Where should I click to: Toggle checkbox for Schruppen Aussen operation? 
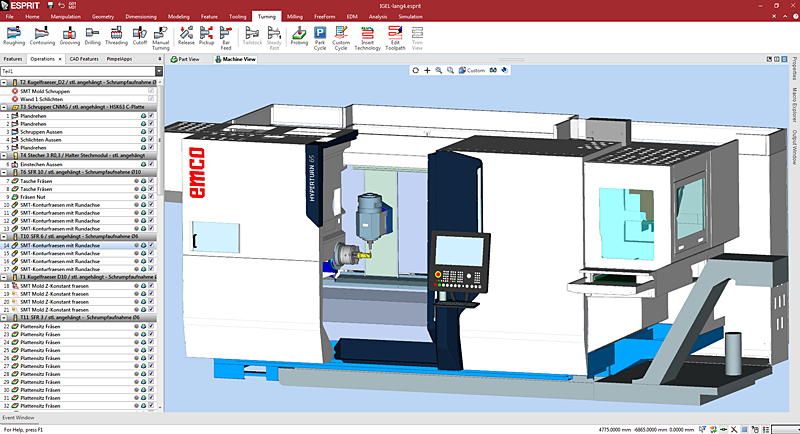pyautogui.click(x=151, y=132)
